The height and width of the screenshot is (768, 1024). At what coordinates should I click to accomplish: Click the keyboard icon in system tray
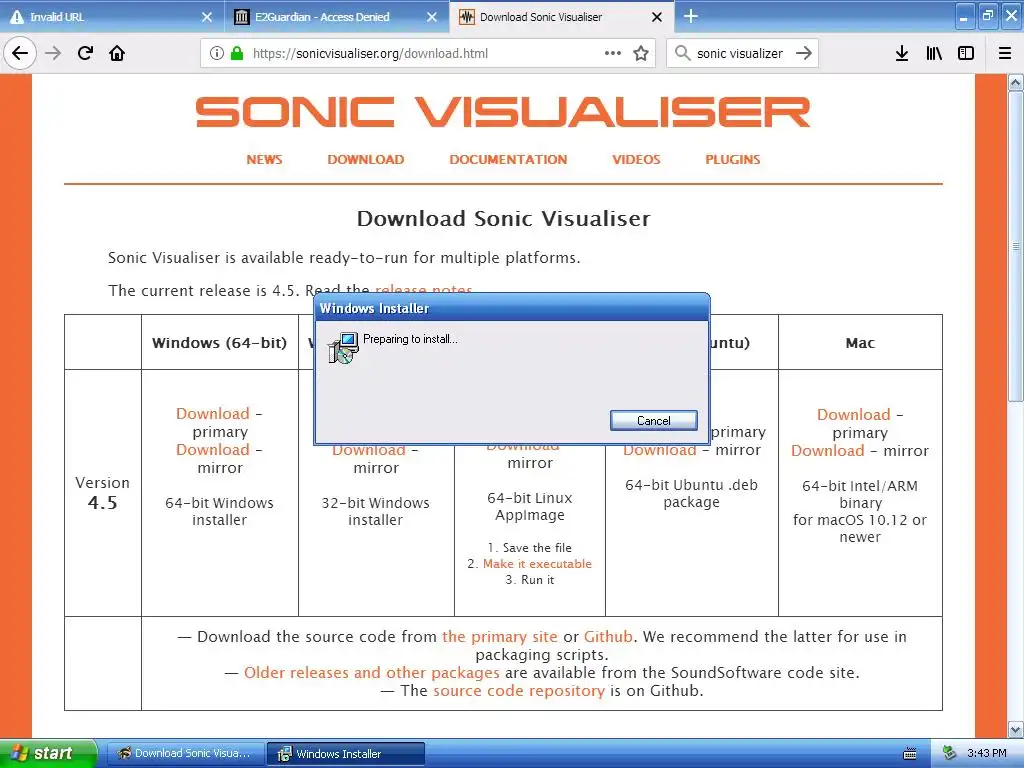tap(909, 754)
